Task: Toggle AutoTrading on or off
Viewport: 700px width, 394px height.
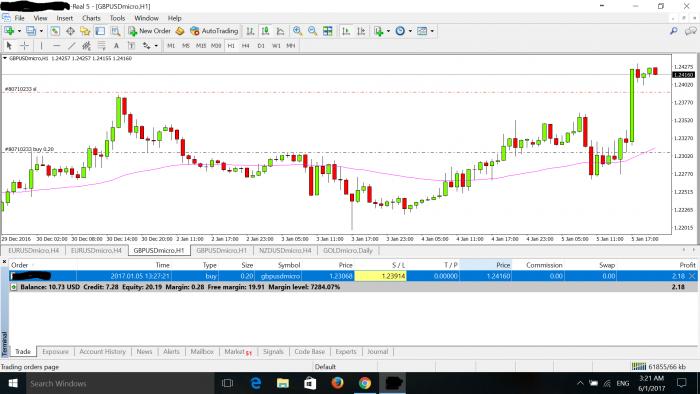Action: [214, 31]
